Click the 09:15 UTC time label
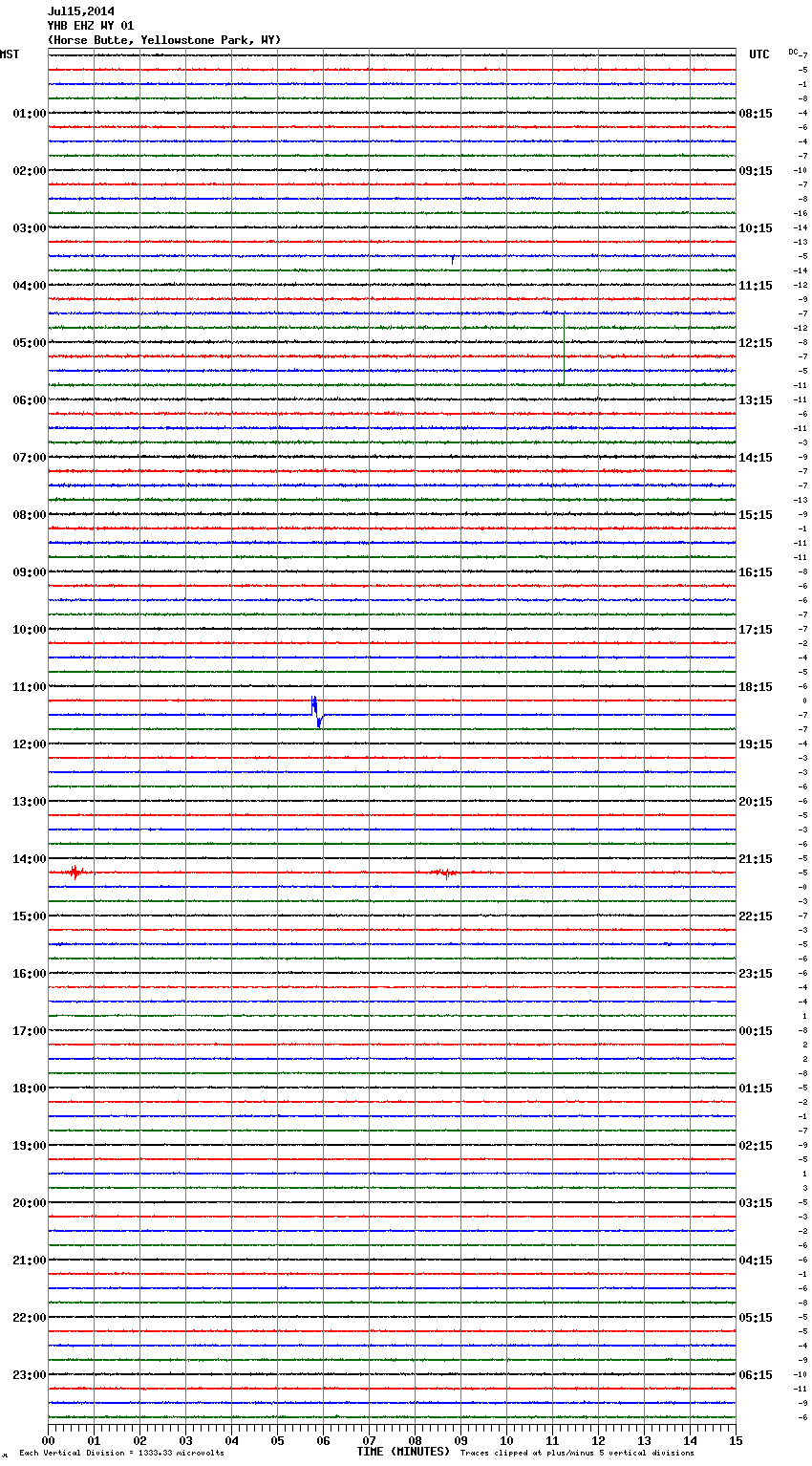Screen dimensions: 812x1466 [x=756, y=171]
